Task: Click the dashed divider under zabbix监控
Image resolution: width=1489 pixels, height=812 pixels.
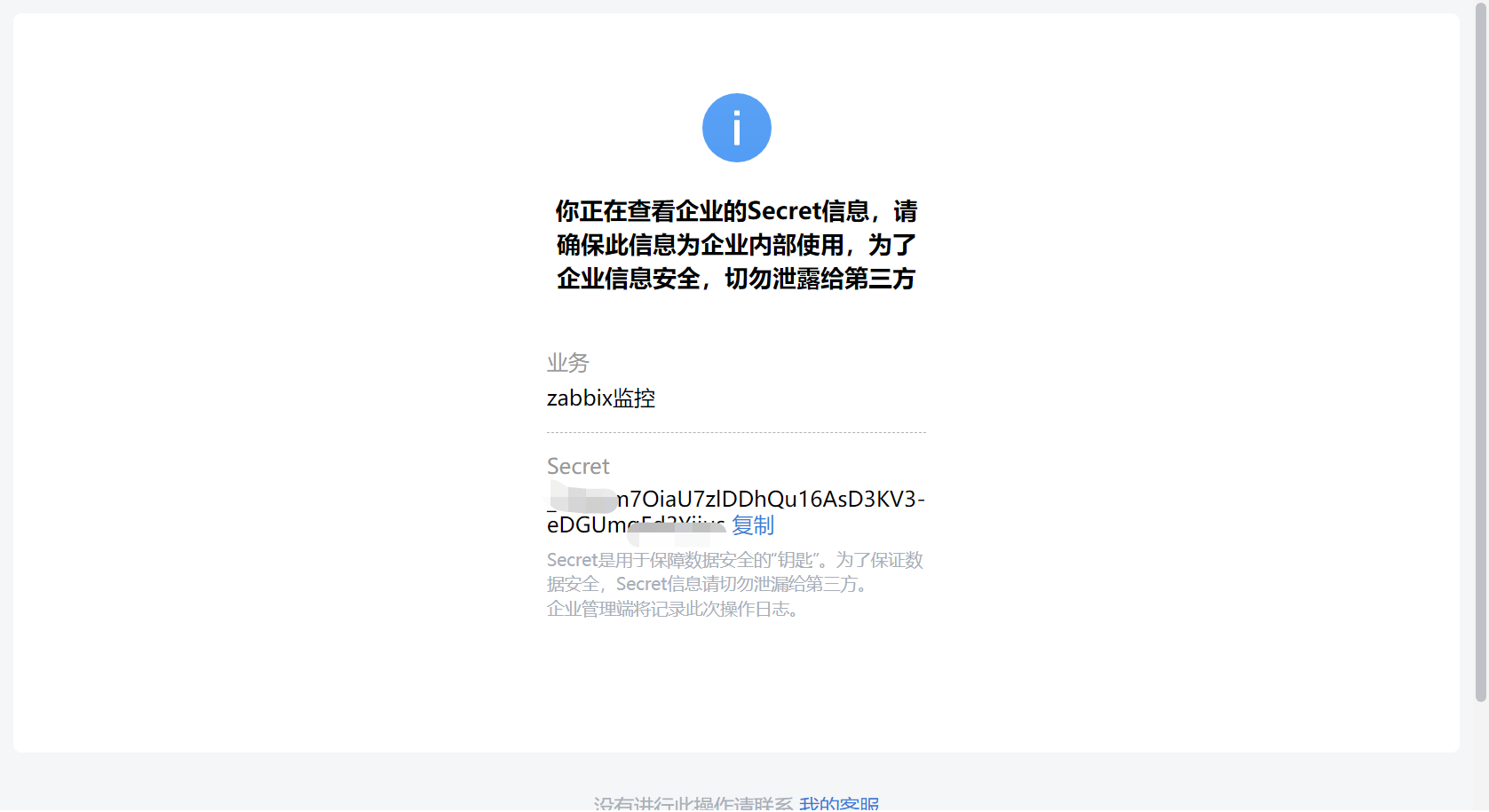Action: [735, 432]
